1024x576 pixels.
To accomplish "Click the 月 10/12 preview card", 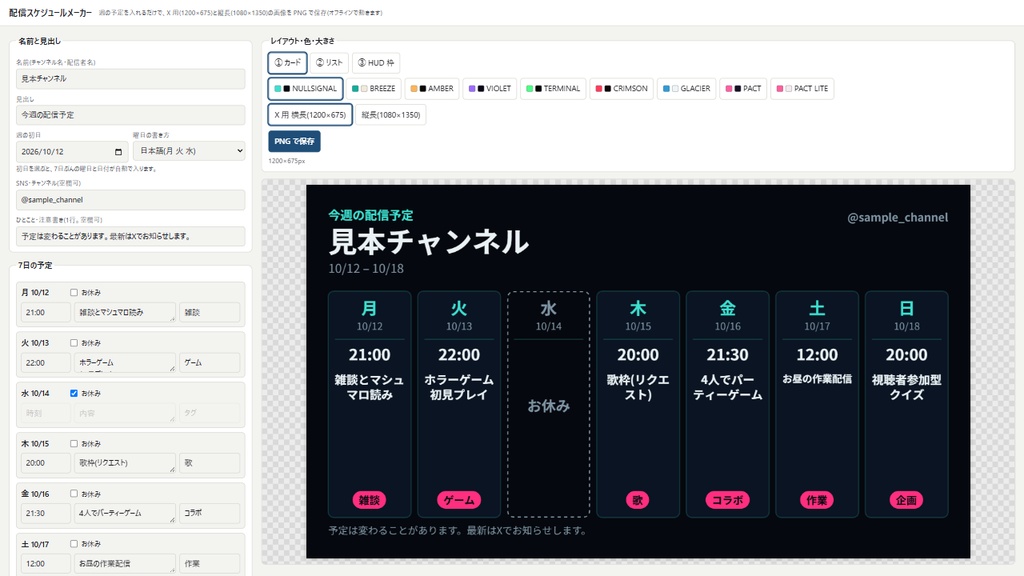I will click(x=370, y=404).
